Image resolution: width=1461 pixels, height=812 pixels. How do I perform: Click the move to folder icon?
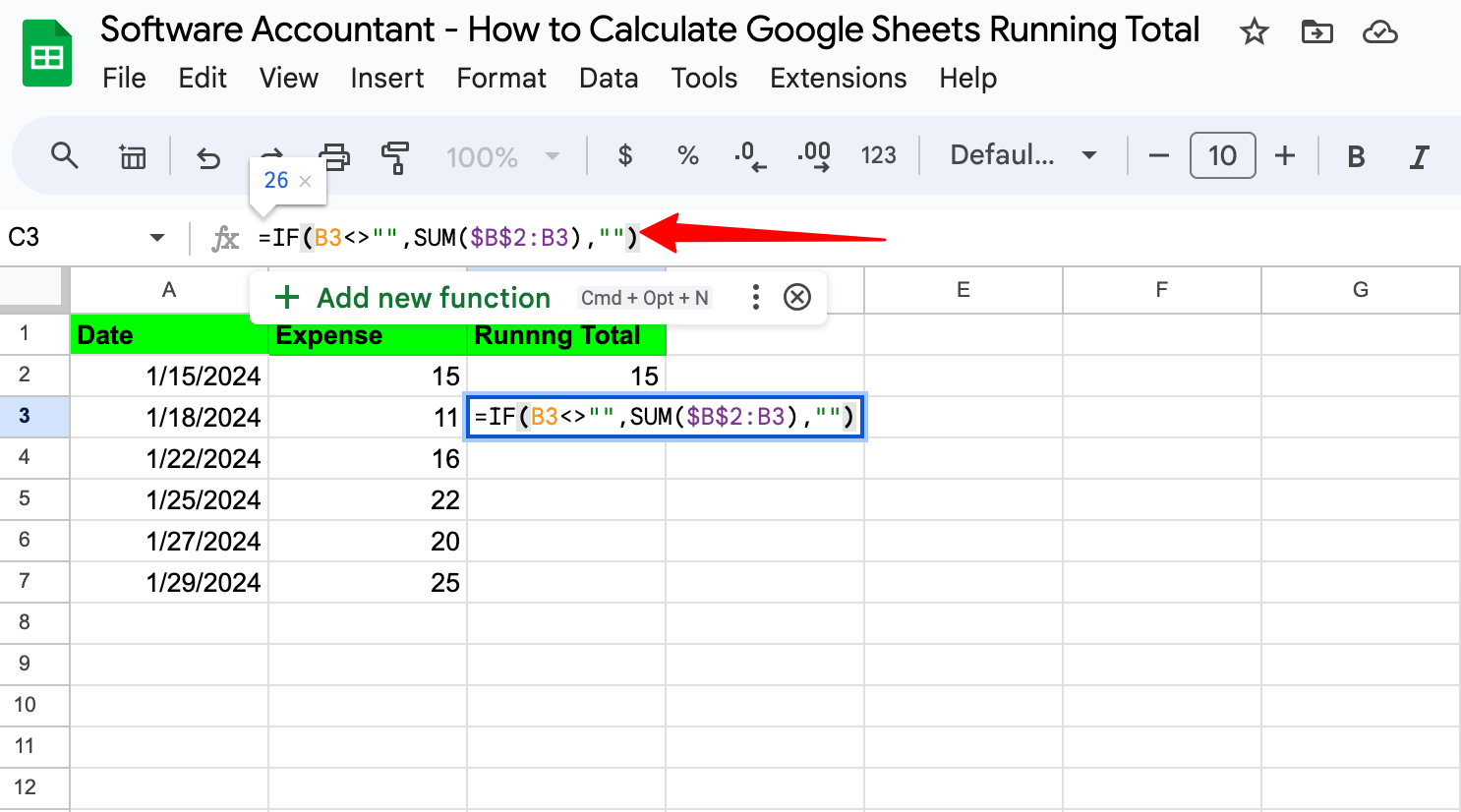[1316, 31]
